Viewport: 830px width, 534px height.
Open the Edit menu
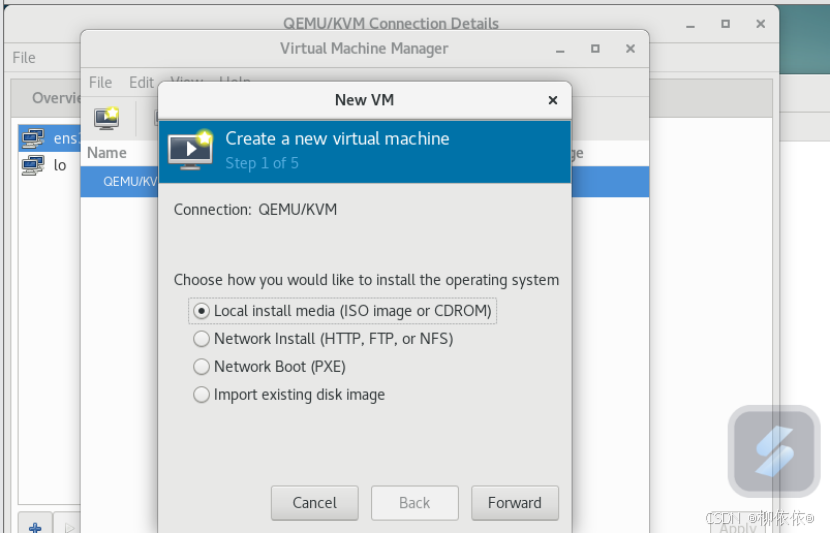[x=141, y=82]
